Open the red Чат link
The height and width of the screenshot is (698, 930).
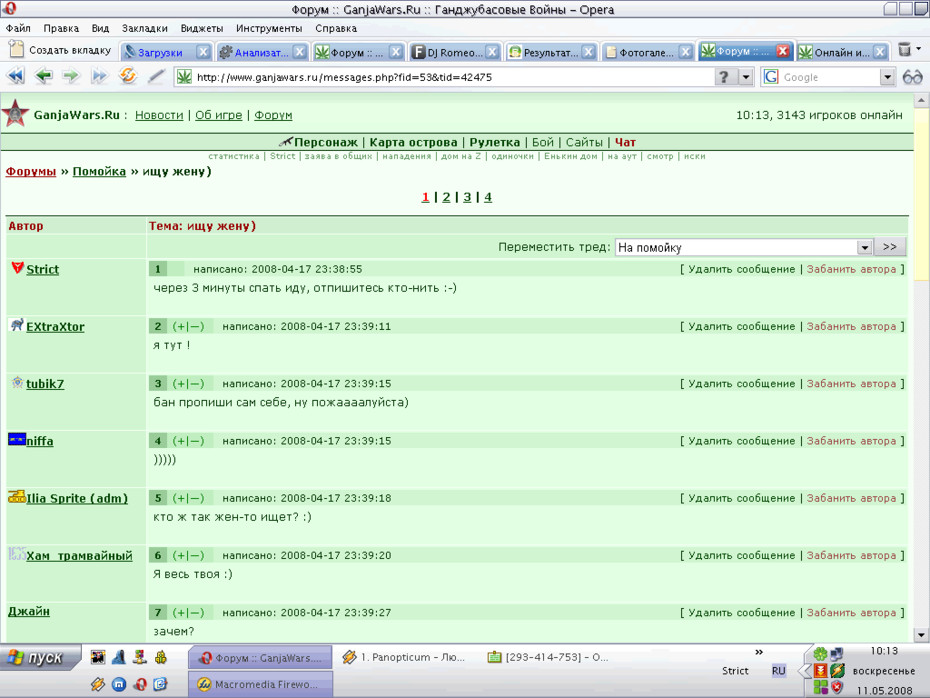625,142
